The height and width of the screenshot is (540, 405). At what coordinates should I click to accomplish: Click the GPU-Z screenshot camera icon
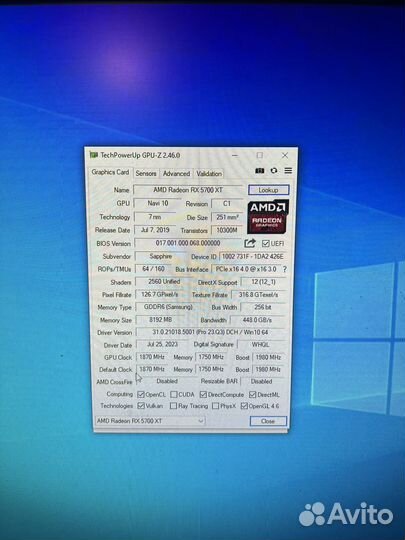[x=260, y=171]
